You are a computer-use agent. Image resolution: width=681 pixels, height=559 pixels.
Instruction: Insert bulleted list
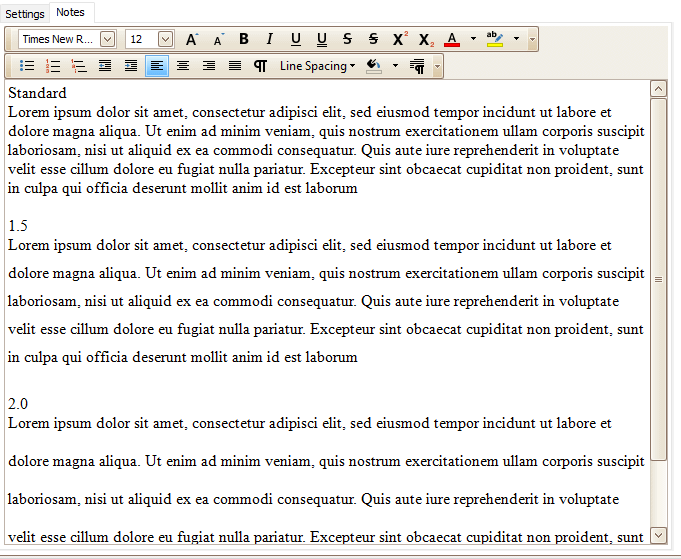tap(27, 66)
